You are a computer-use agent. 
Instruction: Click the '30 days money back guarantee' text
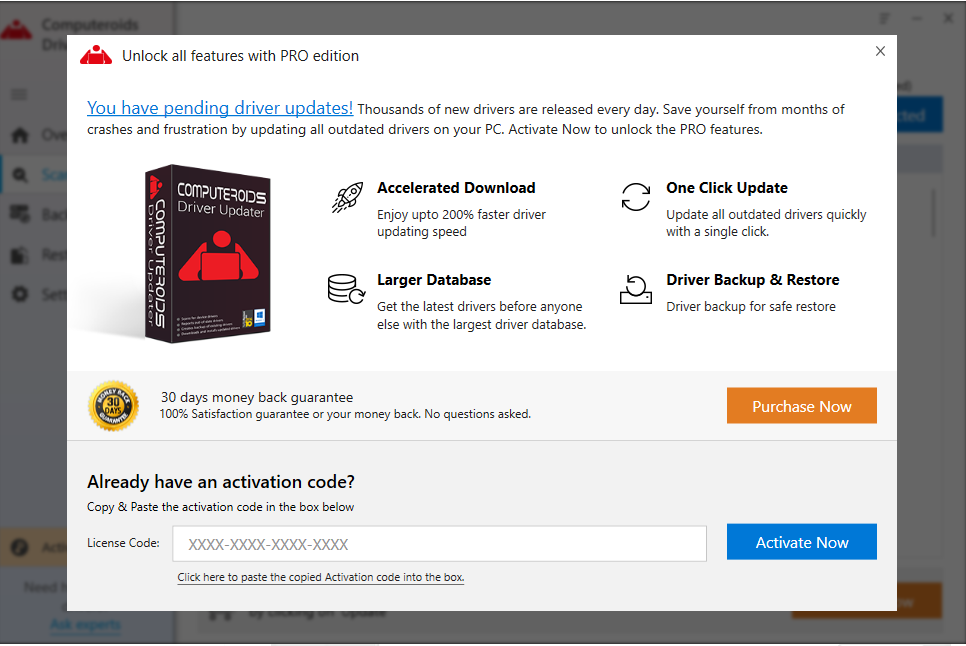[x=257, y=397]
